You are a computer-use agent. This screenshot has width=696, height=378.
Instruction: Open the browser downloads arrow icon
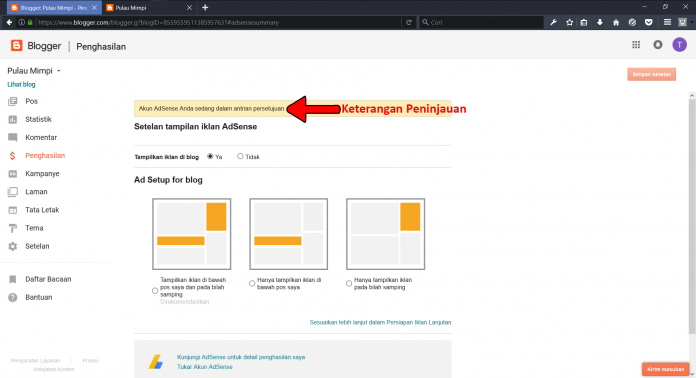(600, 22)
